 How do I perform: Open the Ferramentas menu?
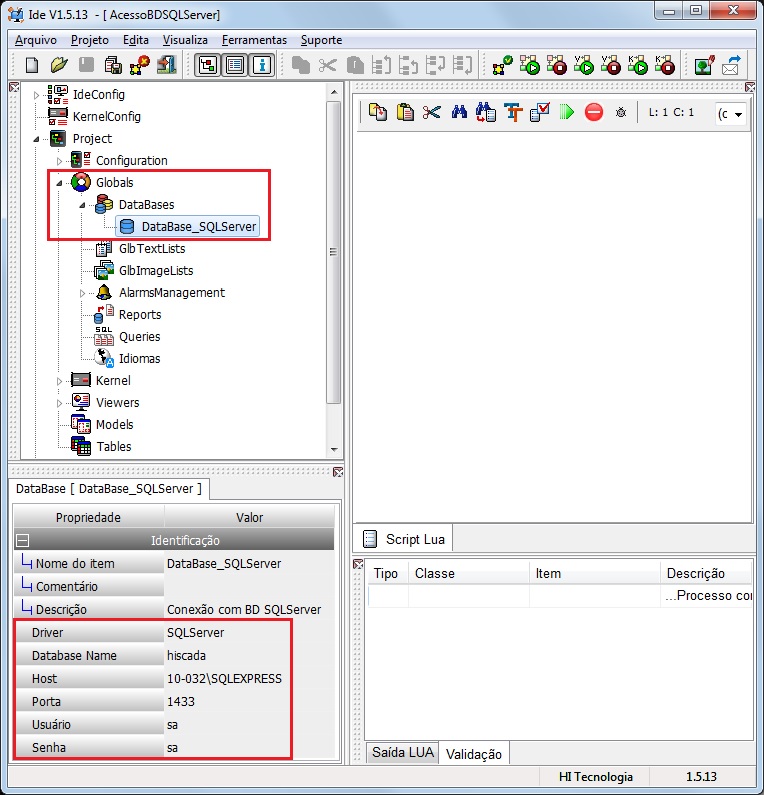[x=254, y=40]
